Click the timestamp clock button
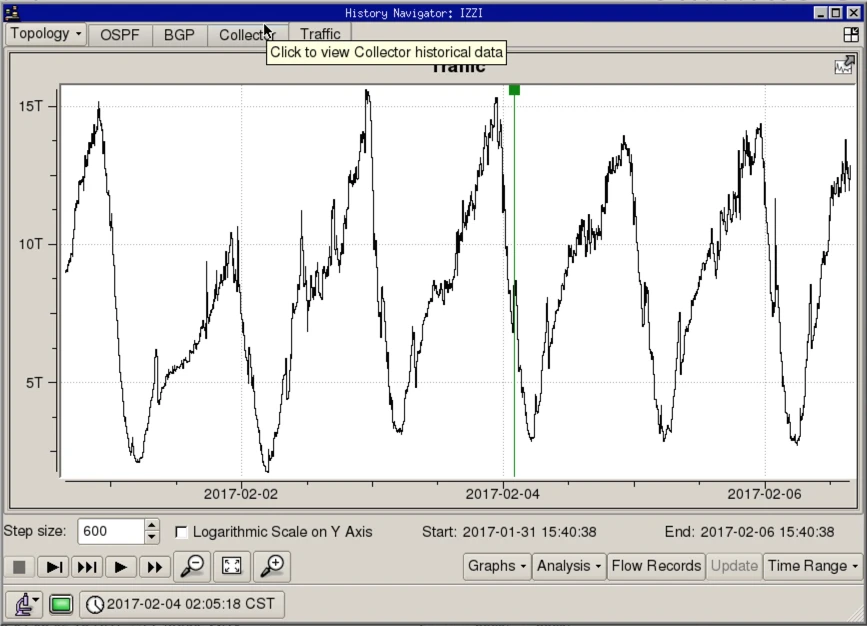Screen dimensions: 867x626 click(x=182, y=604)
